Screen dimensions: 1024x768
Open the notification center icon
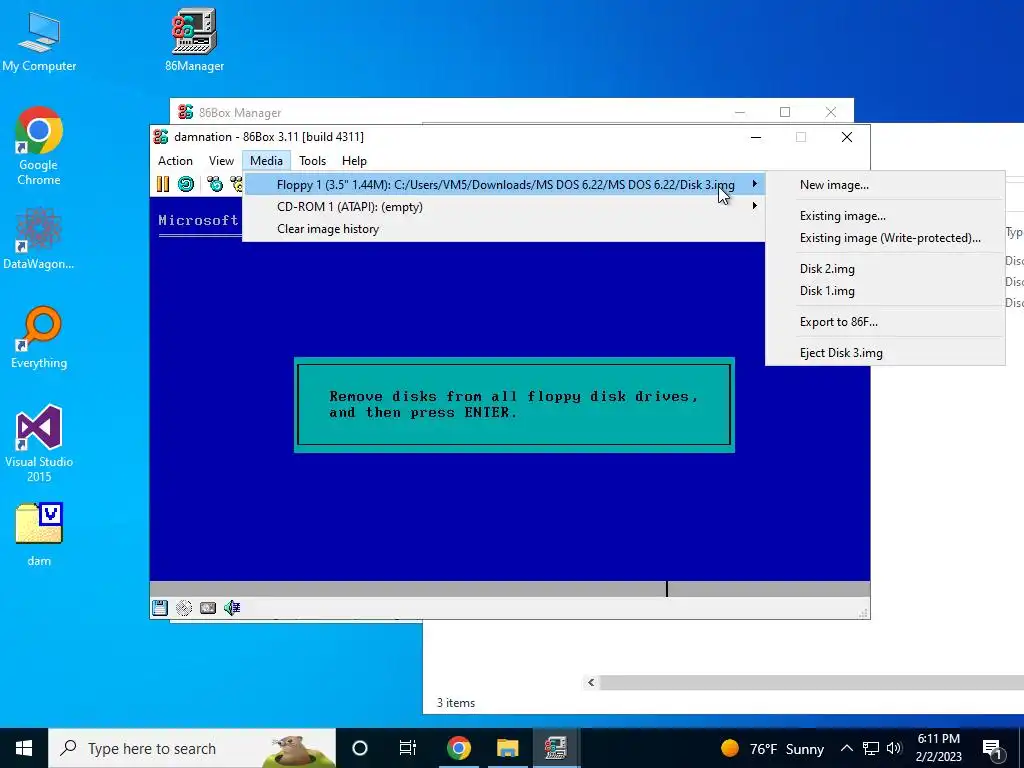click(x=992, y=748)
